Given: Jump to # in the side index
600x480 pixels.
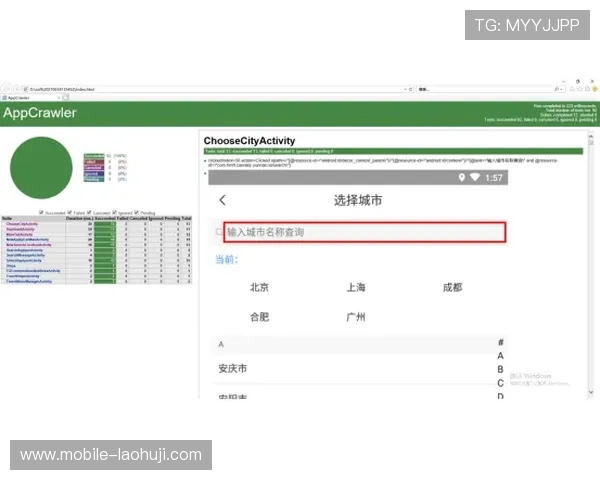Looking at the screenshot, I should click(501, 342).
